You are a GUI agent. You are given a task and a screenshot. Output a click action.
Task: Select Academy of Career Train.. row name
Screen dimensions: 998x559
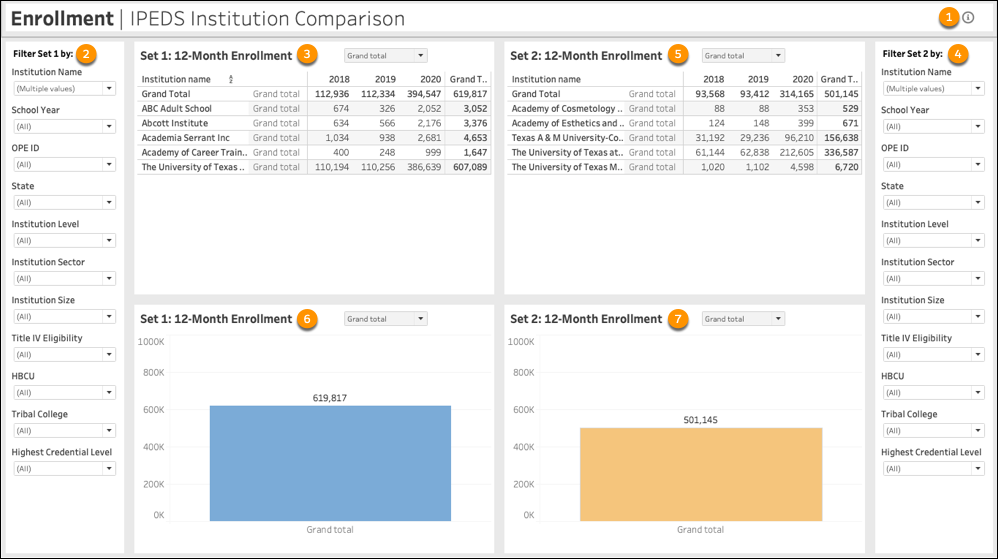click(194, 153)
